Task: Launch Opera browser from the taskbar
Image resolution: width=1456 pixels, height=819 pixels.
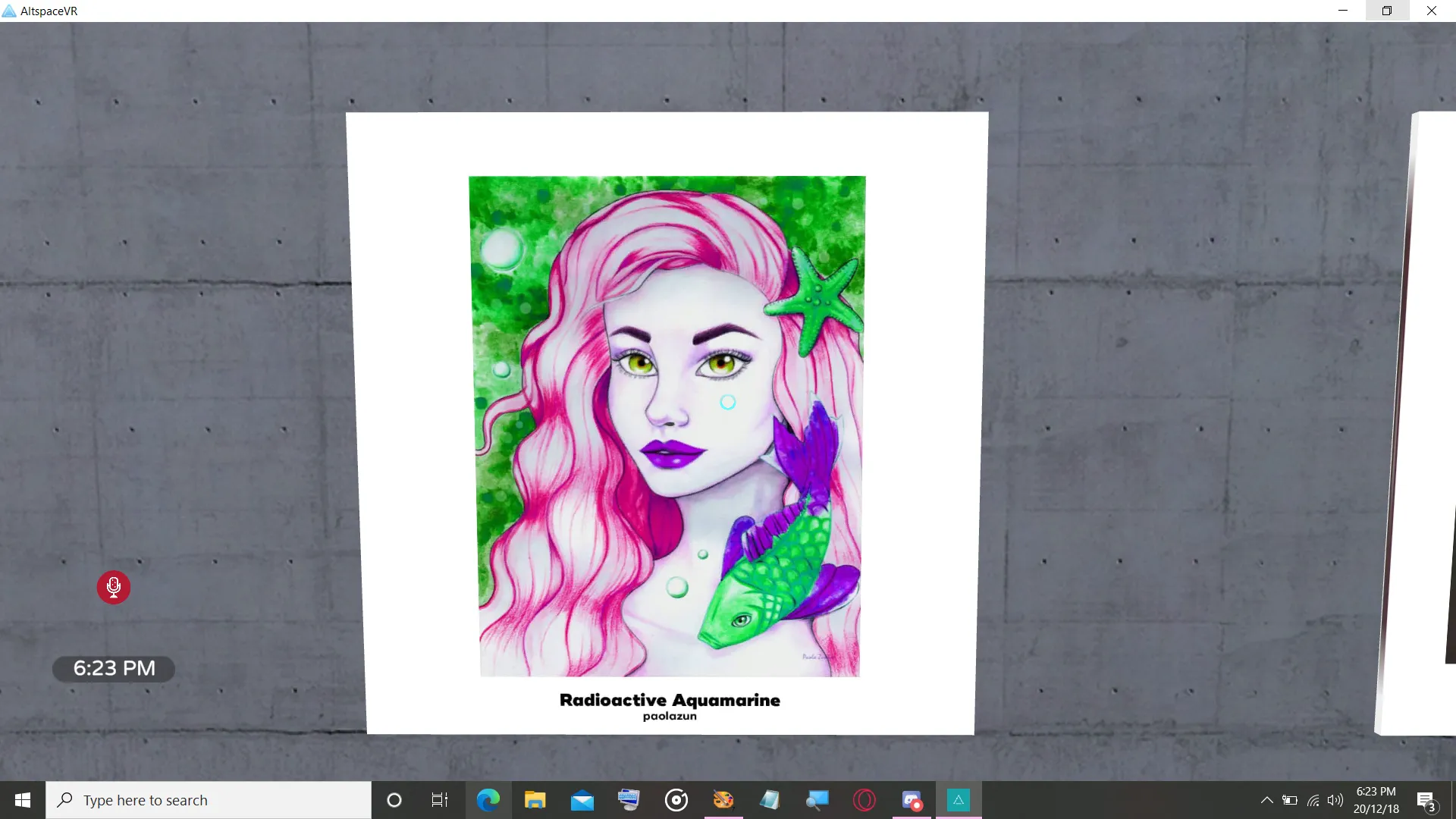Action: [x=864, y=800]
